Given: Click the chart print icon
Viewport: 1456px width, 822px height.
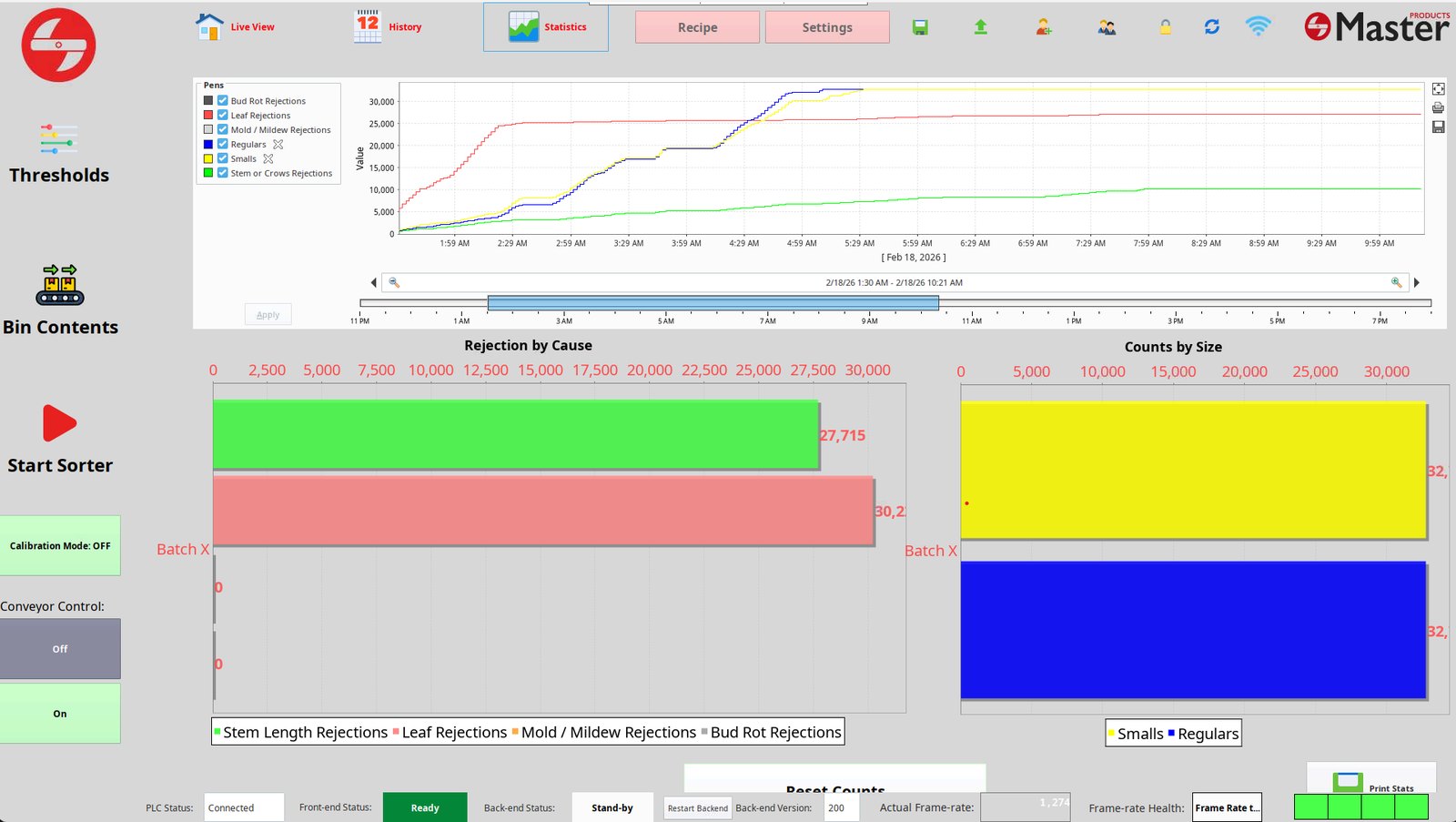Looking at the screenshot, I should (1438, 107).
